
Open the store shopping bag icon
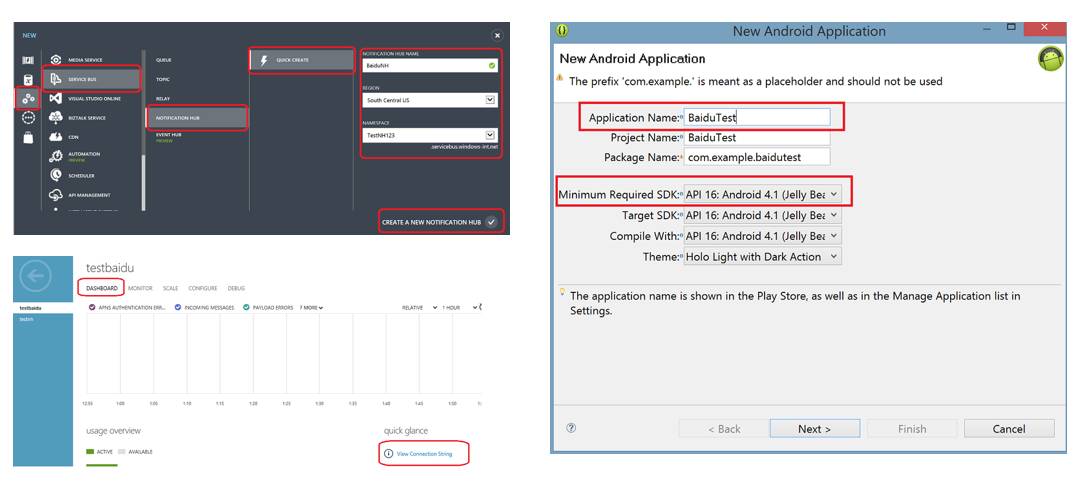28,137
